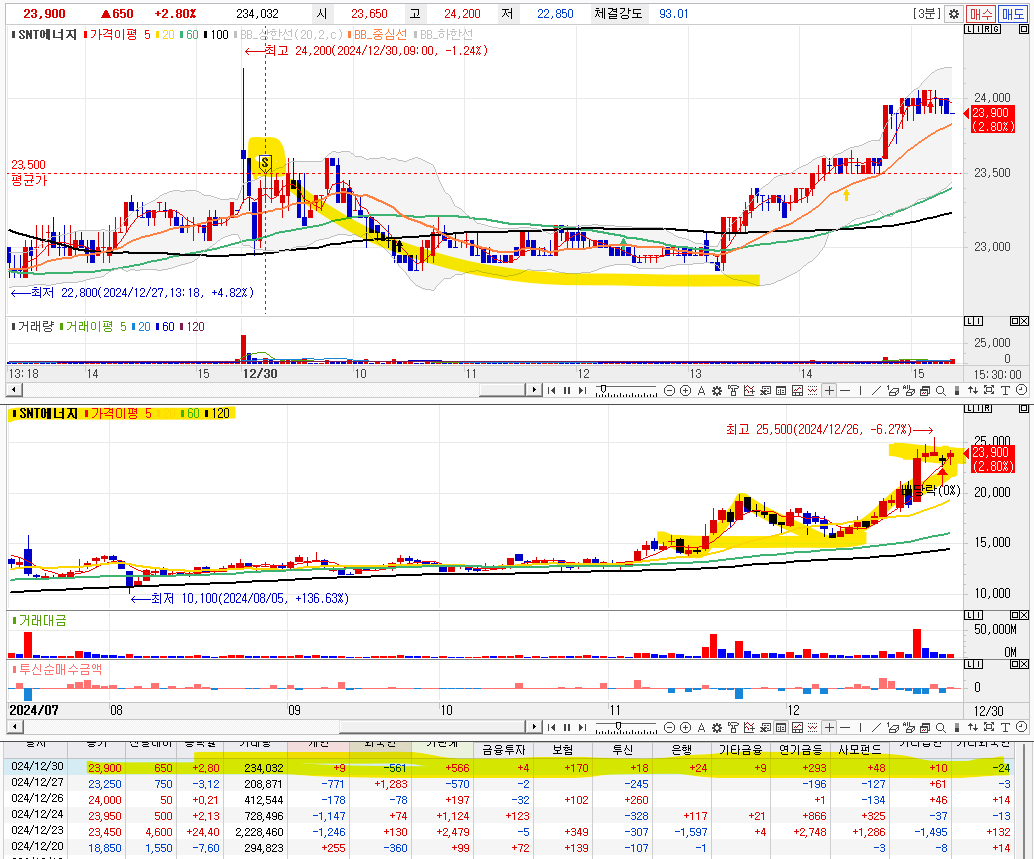Select crosshair tool in daily chart toolbar
1034x859 pixels.
(829, 727)
